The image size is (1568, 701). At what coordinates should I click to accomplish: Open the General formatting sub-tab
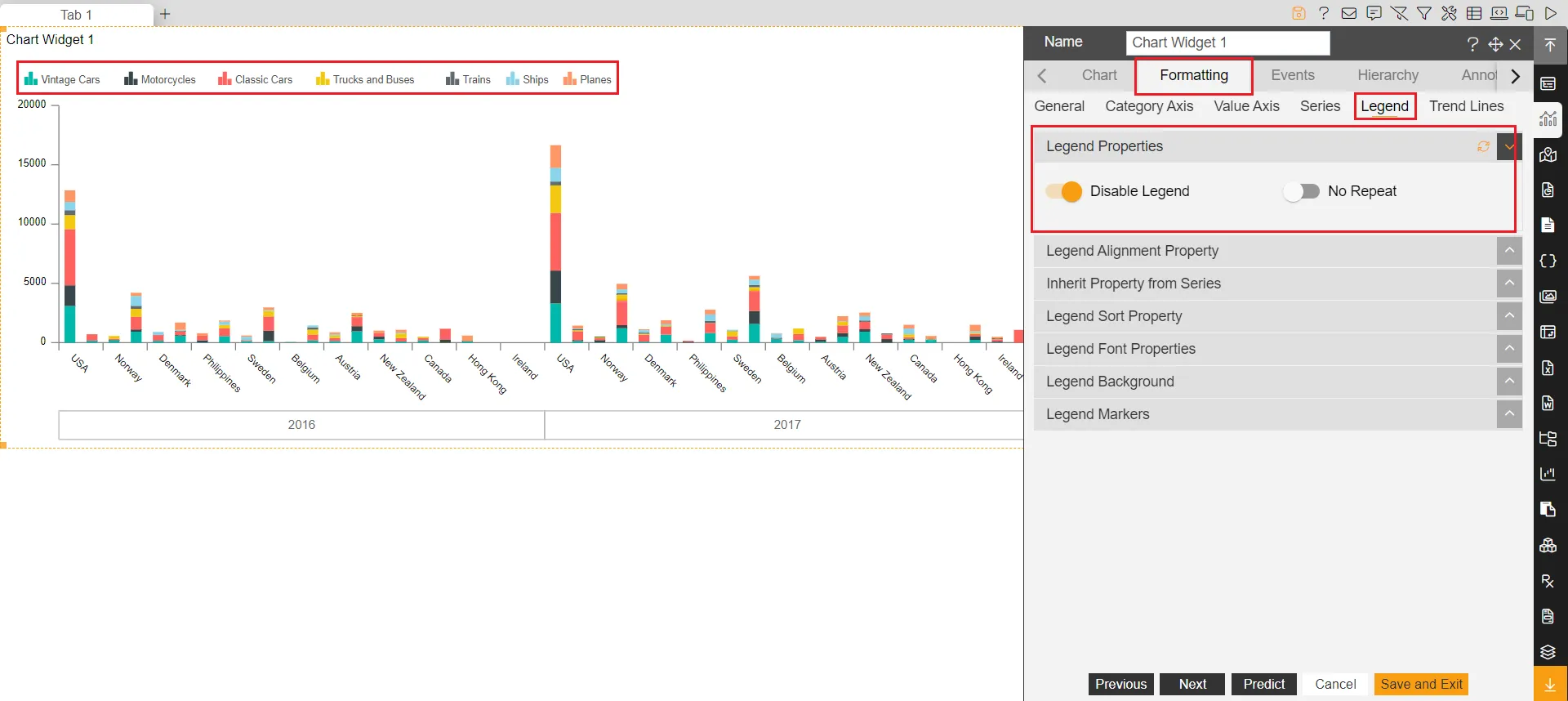click(x=1059, y=106)
